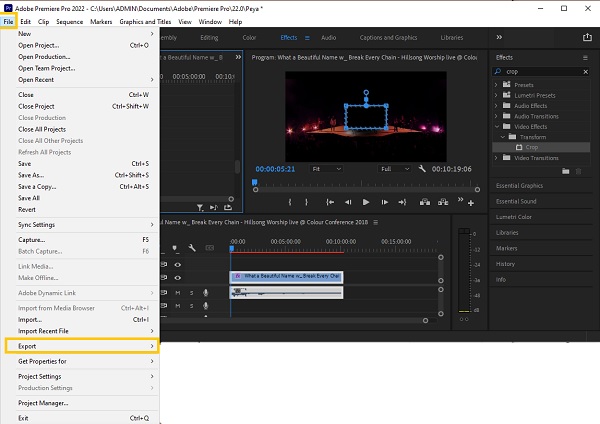Open the Full playback resolution dropdown
The height and width of the screenshot is (424, 600).
click(x=395, y=169)
